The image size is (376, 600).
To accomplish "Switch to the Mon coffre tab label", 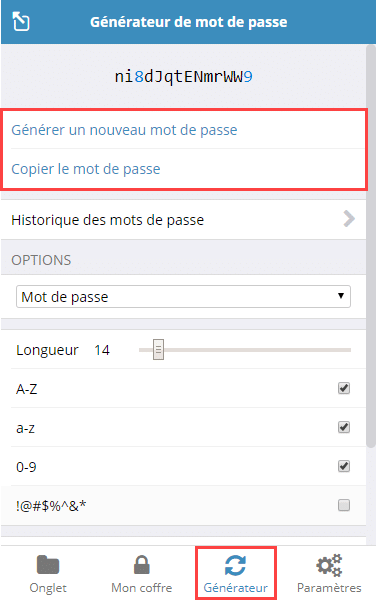I will point(142,587).
